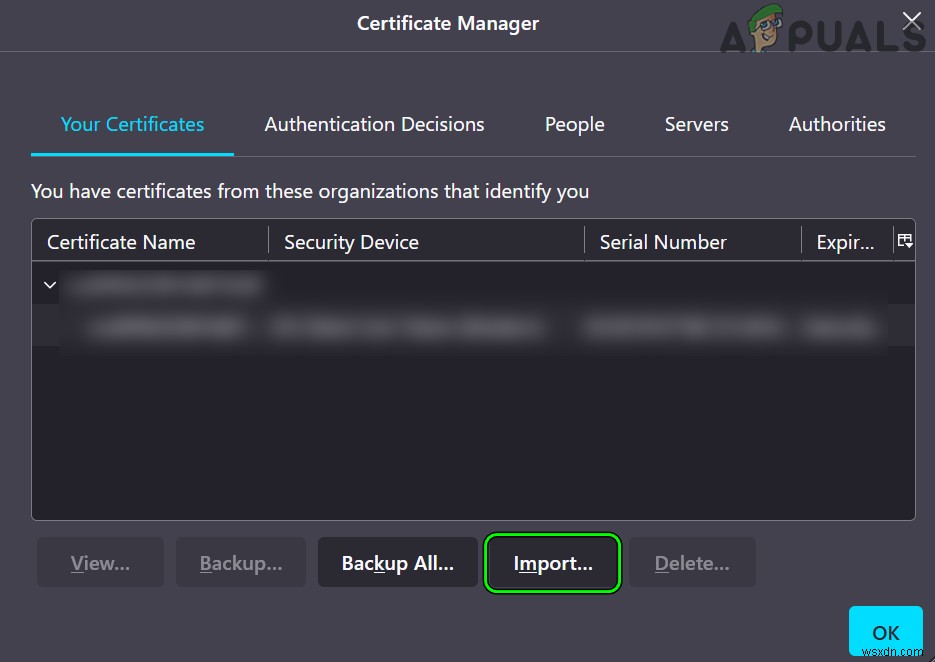The height and width of the screenshot is (662, 935).
Task: Click the dropdown arrow on the column chooser
Action: point(904,240)
